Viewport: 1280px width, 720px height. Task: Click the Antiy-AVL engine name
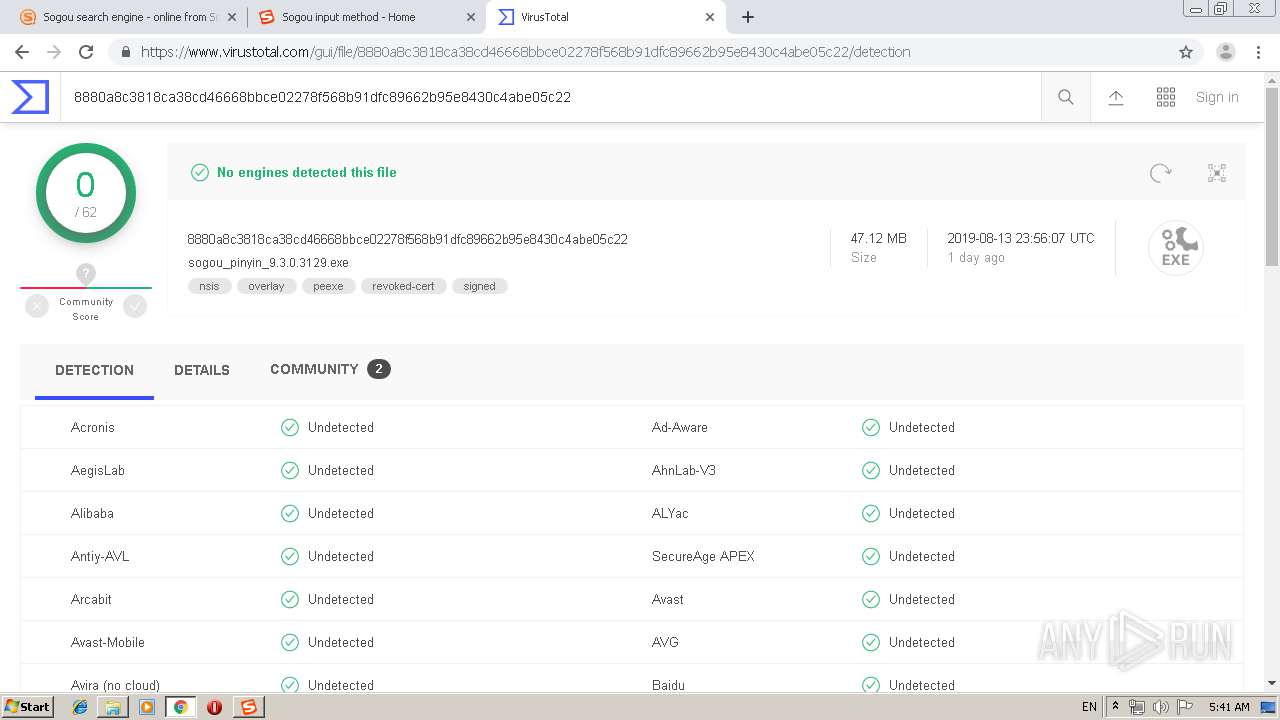(x=100, y=556)
